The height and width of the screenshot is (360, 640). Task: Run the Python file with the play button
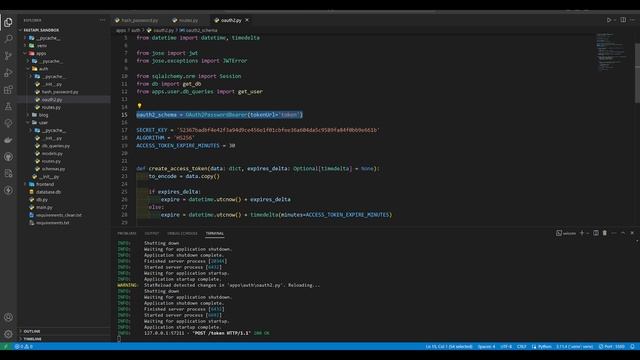click(x=609, y=20)
